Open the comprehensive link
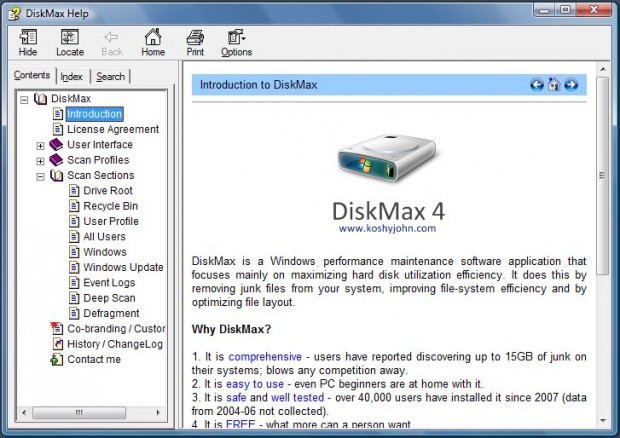 coord(265,357)
